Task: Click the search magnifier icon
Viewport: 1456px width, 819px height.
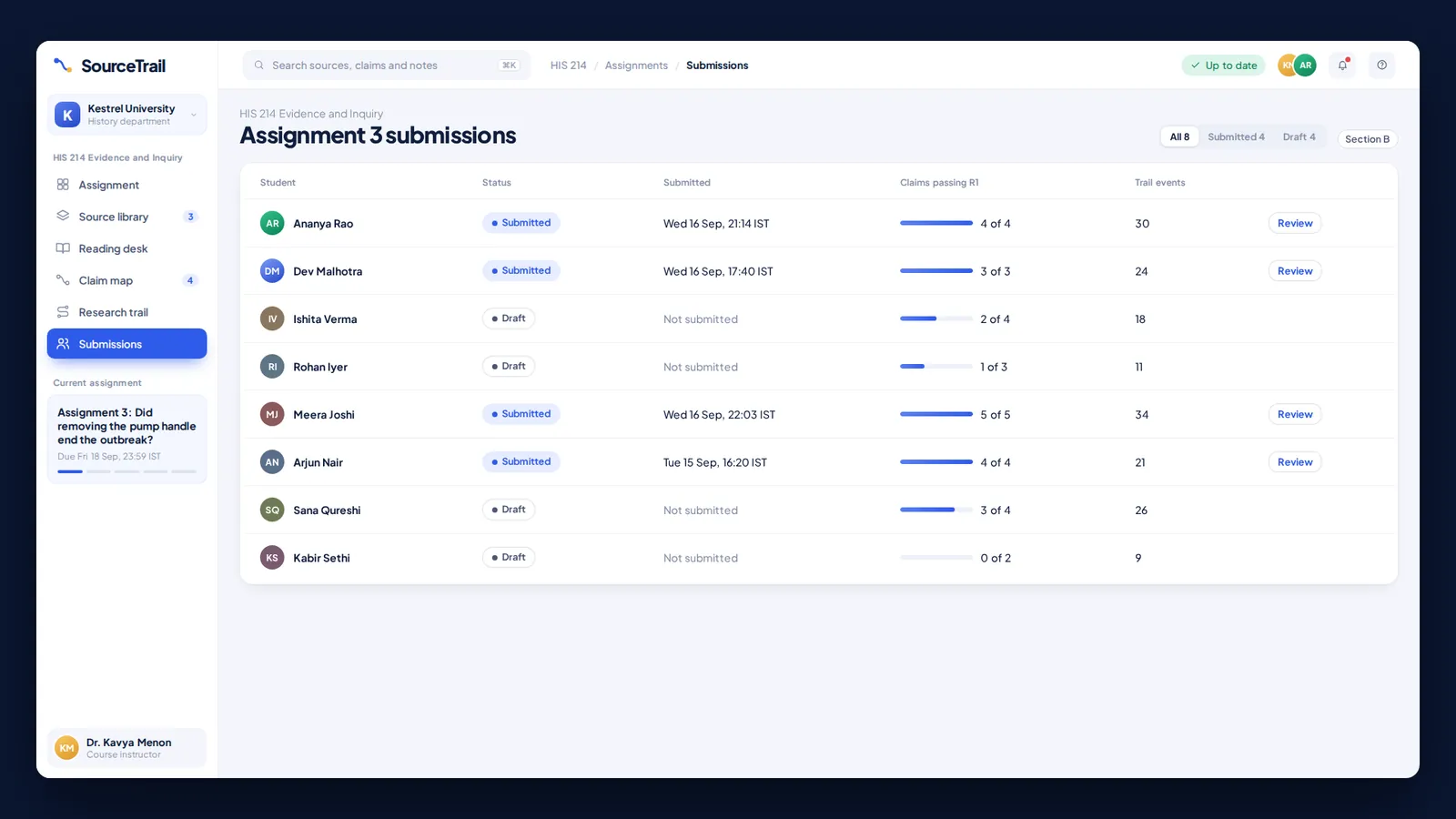Action: (x=259, y=66)
